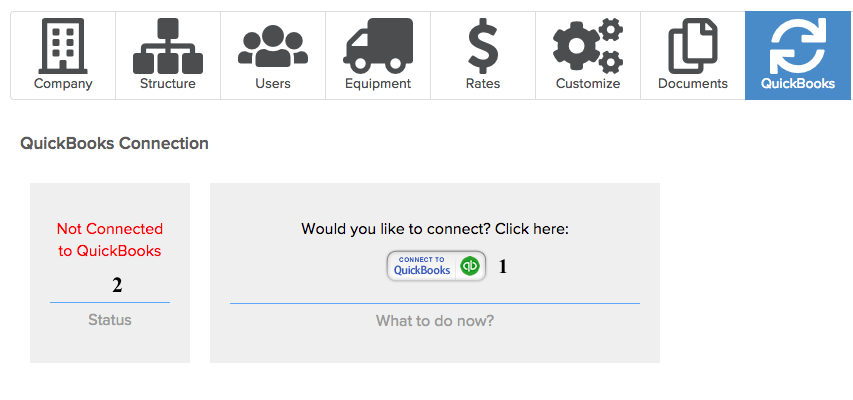Click the Not Connected to QuickBooks text
The image size is (853, 400).
[110, 240]
